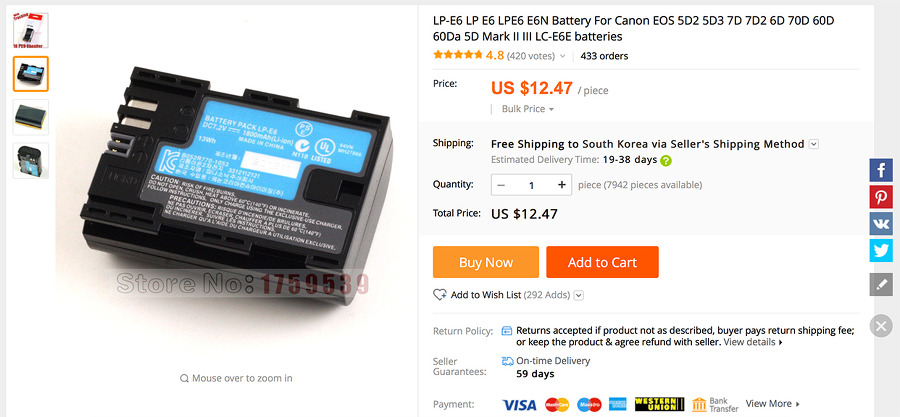
Task: Select first product thumbnail with charger
Action: [x=30, y=30]
